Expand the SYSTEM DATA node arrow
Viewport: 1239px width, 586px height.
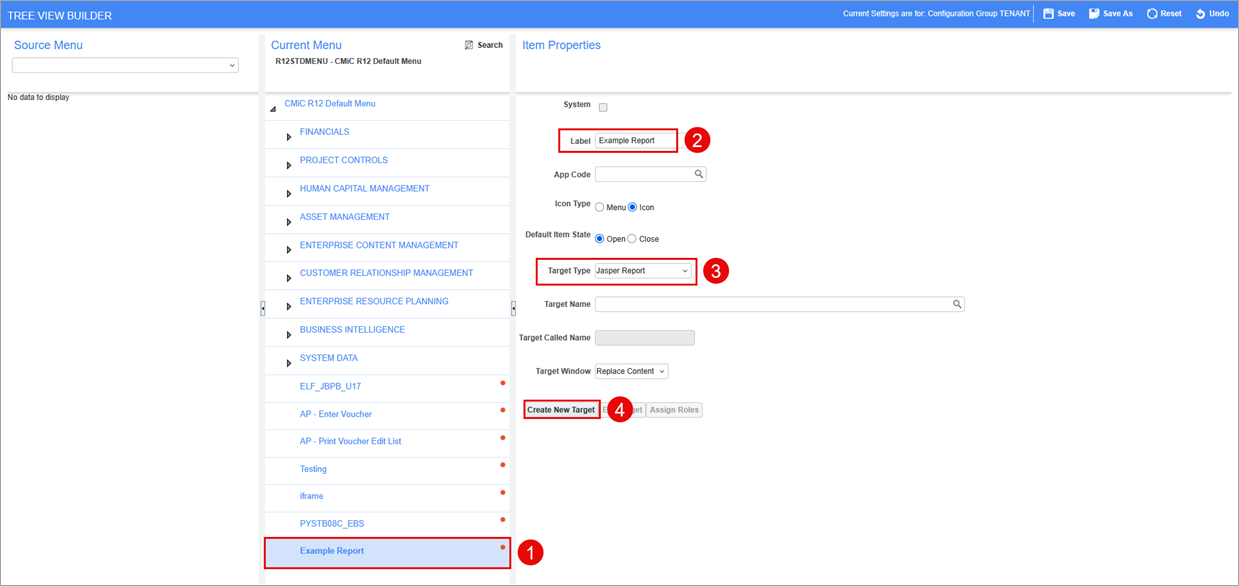pyautogui.click(x=289, y=363)
